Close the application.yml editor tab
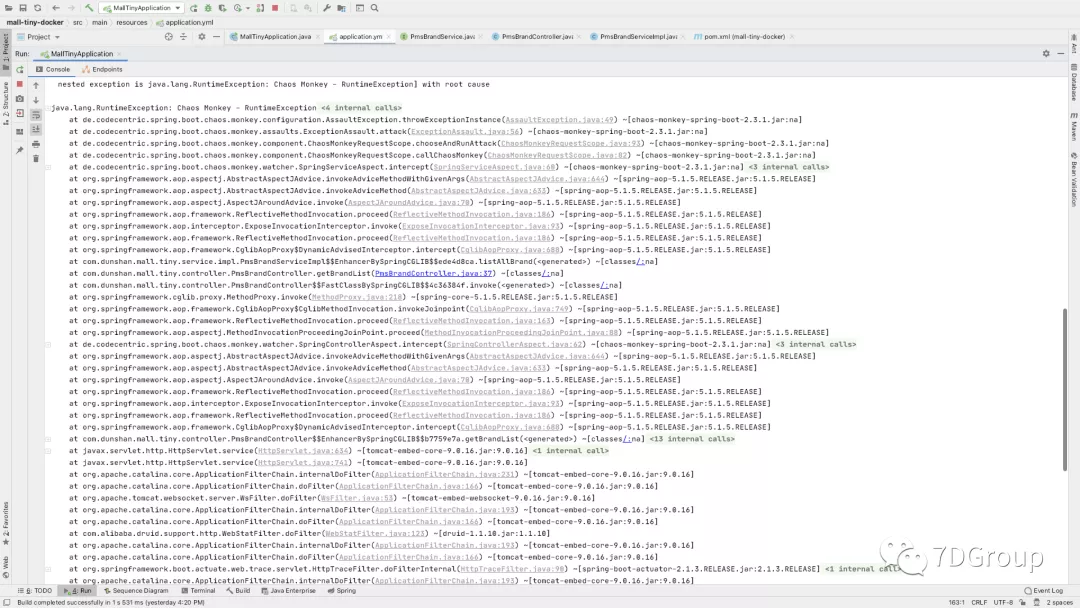 (x=389, y=36)
